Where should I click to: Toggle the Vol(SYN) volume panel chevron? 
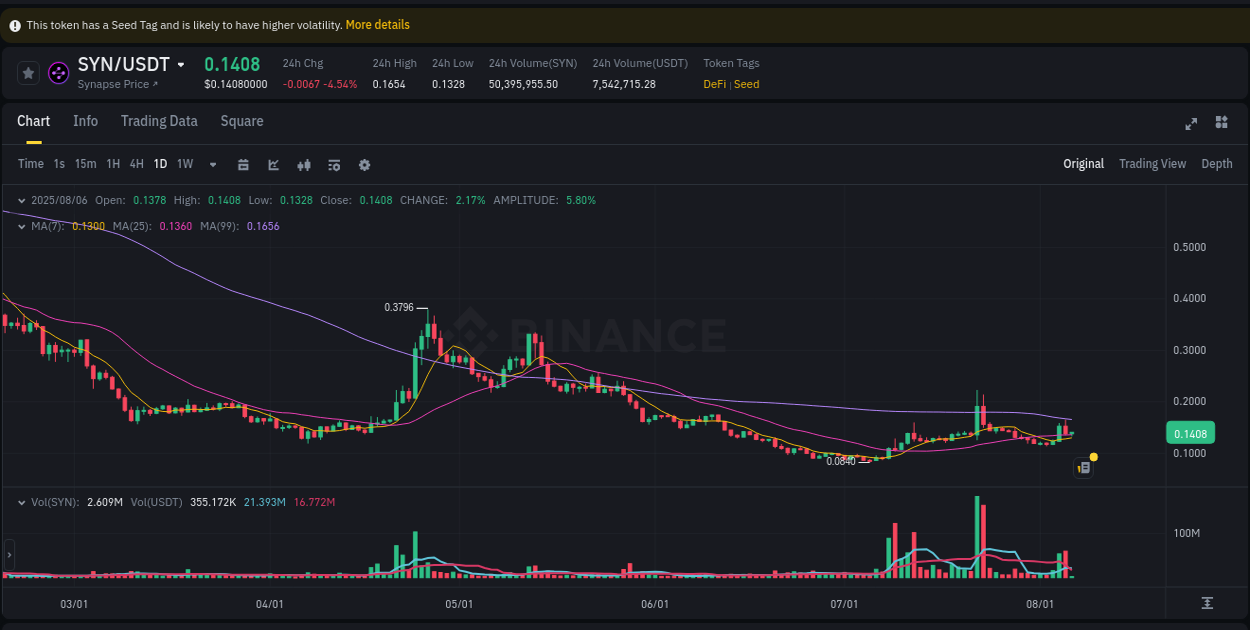coord(22,502)
